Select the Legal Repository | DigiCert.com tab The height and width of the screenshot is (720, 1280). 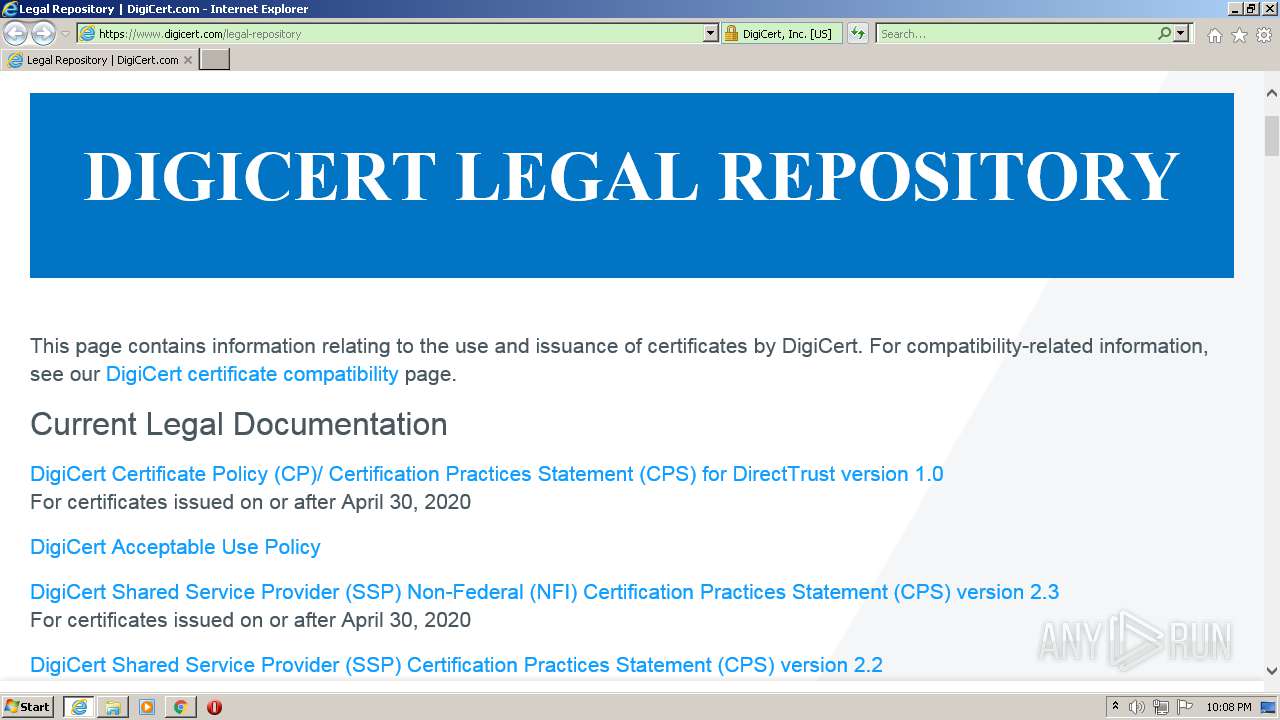tap(100, 60)
